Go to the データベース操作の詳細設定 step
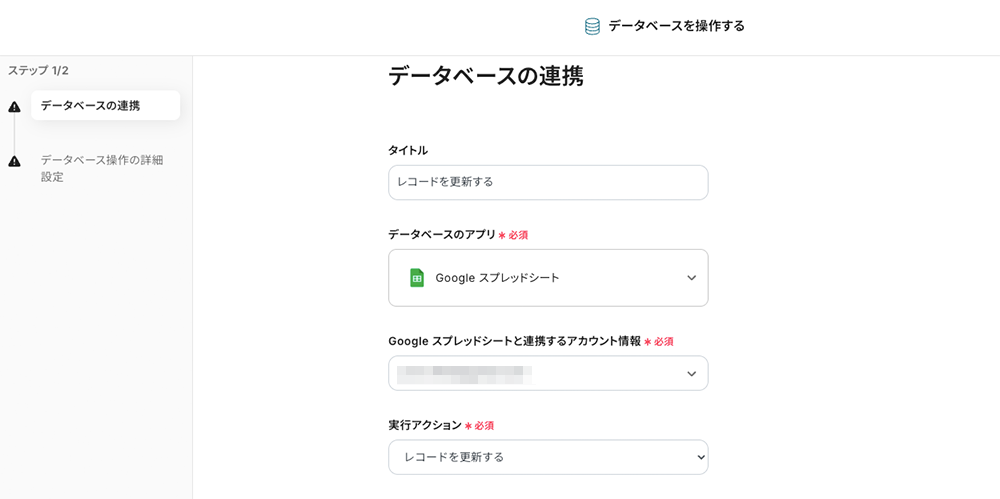Image resolution: width=1000 pixels, height=499 pixels. pos(101,168)
